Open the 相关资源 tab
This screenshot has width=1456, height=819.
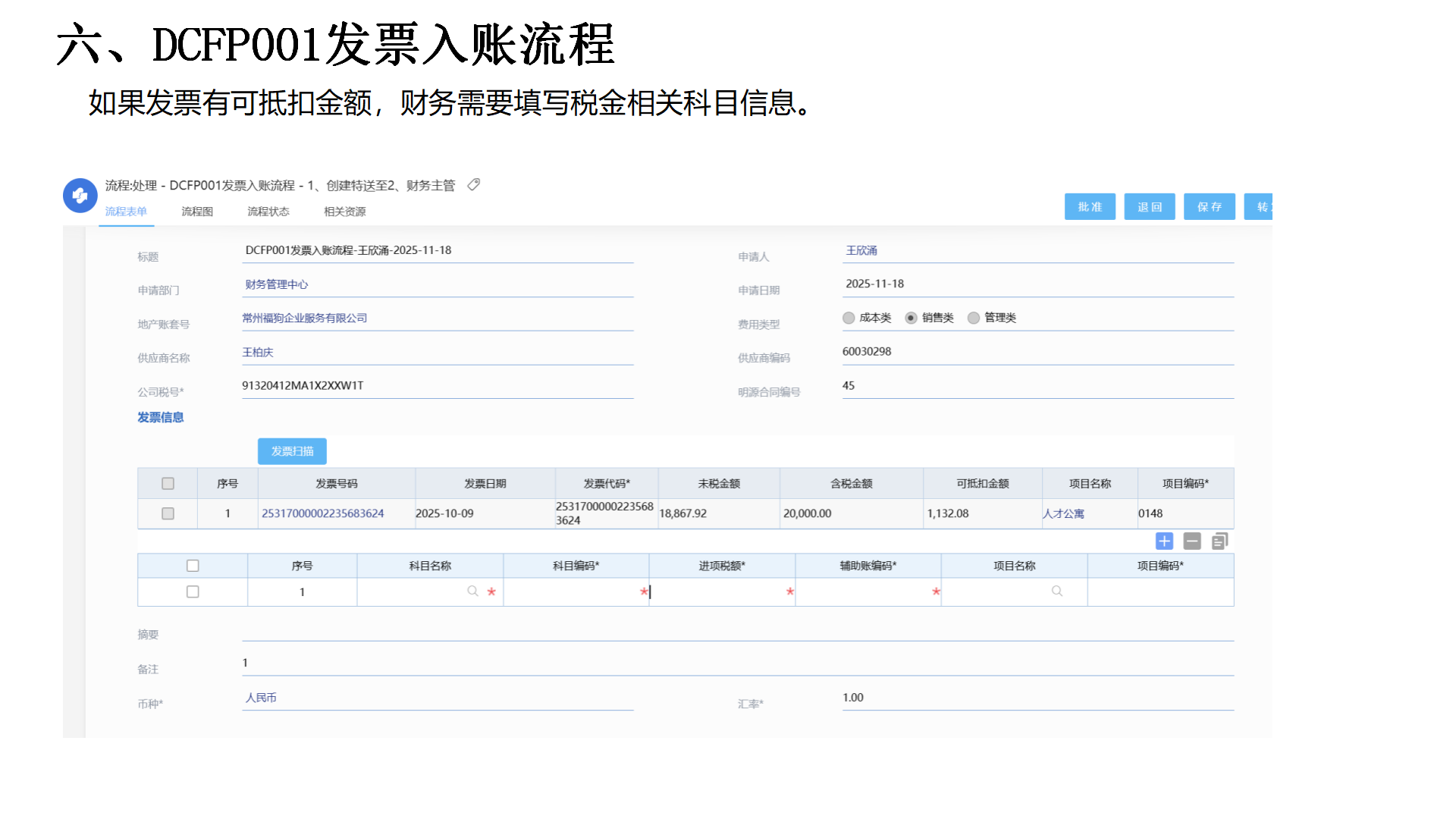point(344,212)
